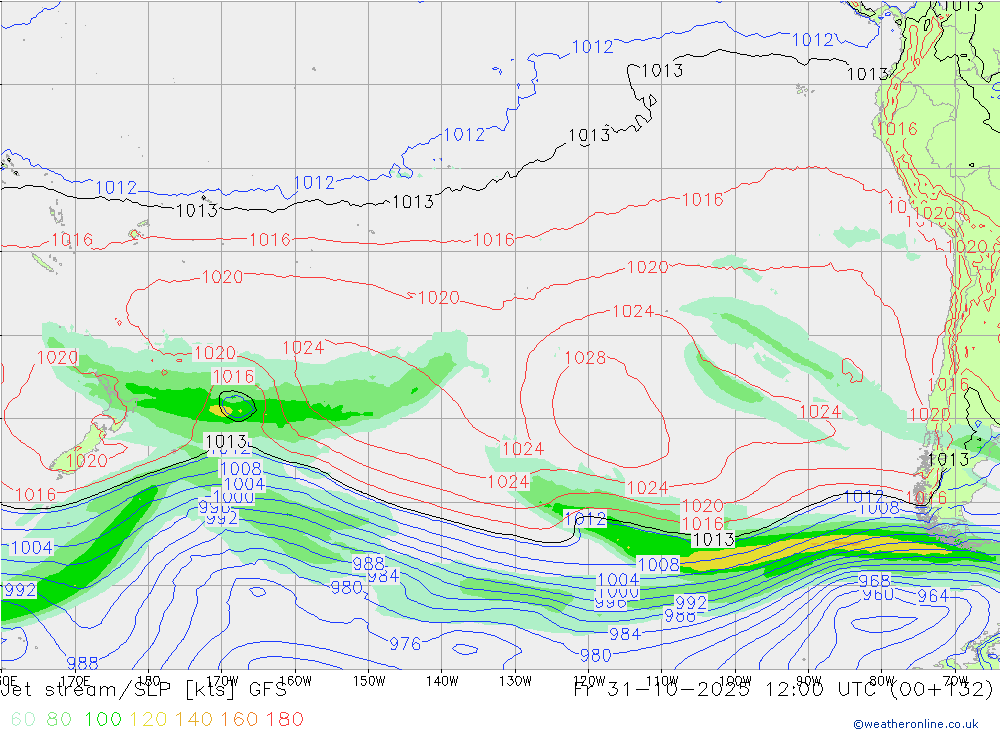
Task: Click the 968 isobar label
Action: click(x=874, y=581)
